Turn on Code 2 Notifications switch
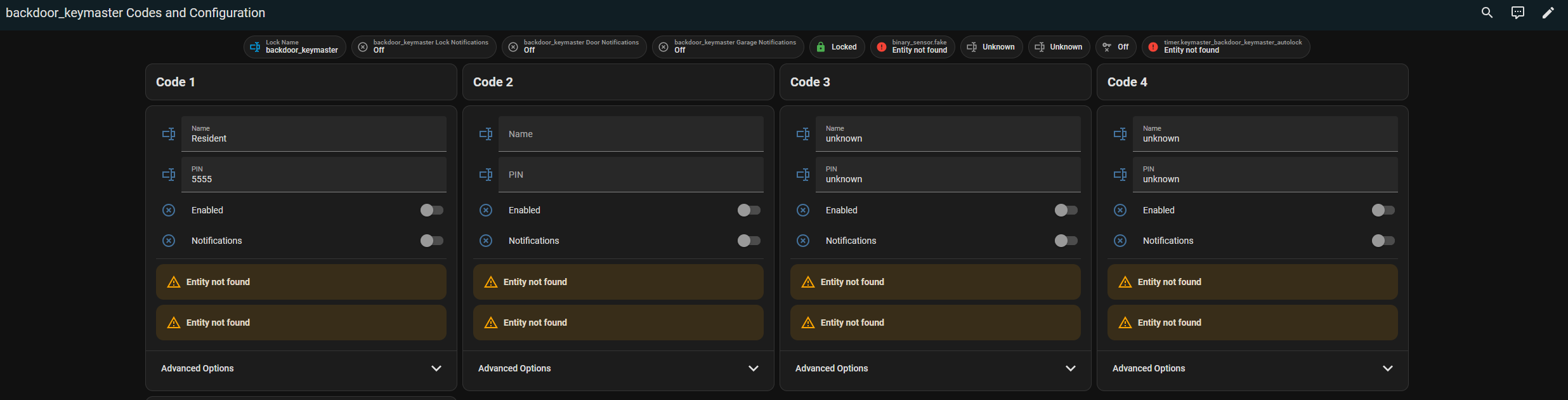This screenshot has width=1568, height=400. pyautogui.click(x=748, y=241)
